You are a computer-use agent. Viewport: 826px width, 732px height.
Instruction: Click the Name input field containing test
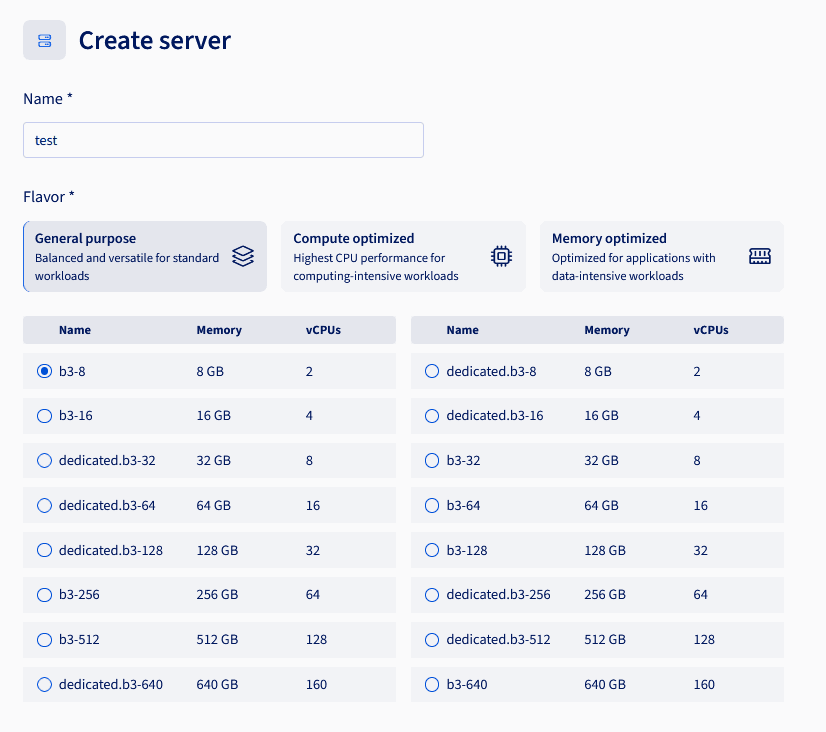[x=223, y=140]
